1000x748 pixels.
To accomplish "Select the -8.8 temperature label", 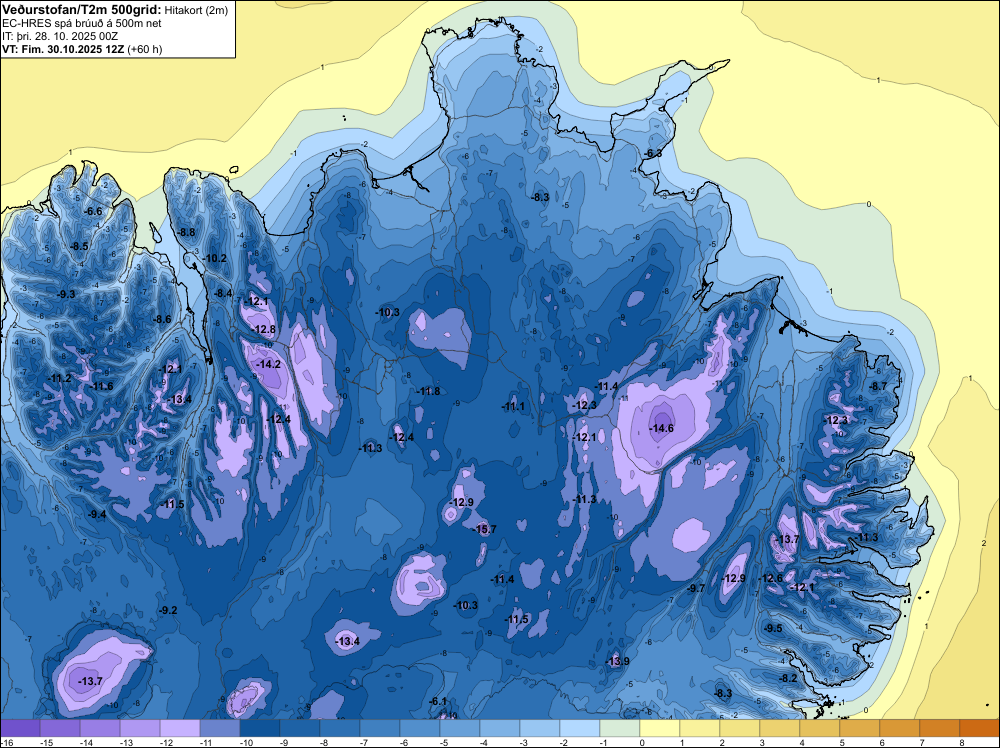I will (x=187, y=232).
